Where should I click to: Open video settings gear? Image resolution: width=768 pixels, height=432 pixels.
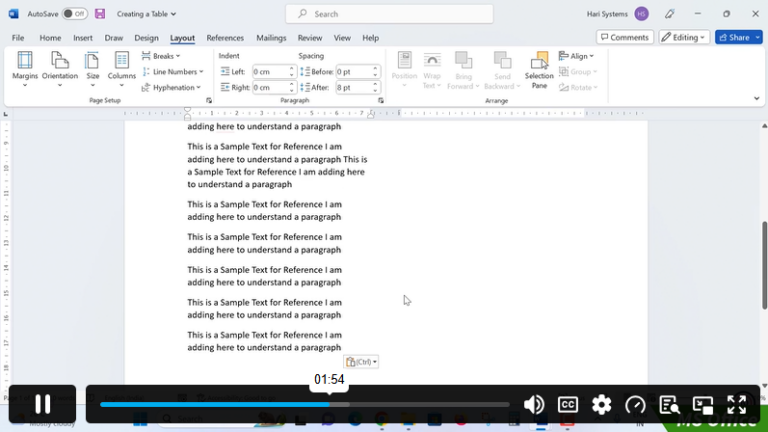pyautogui.click(x=601, y=405)
